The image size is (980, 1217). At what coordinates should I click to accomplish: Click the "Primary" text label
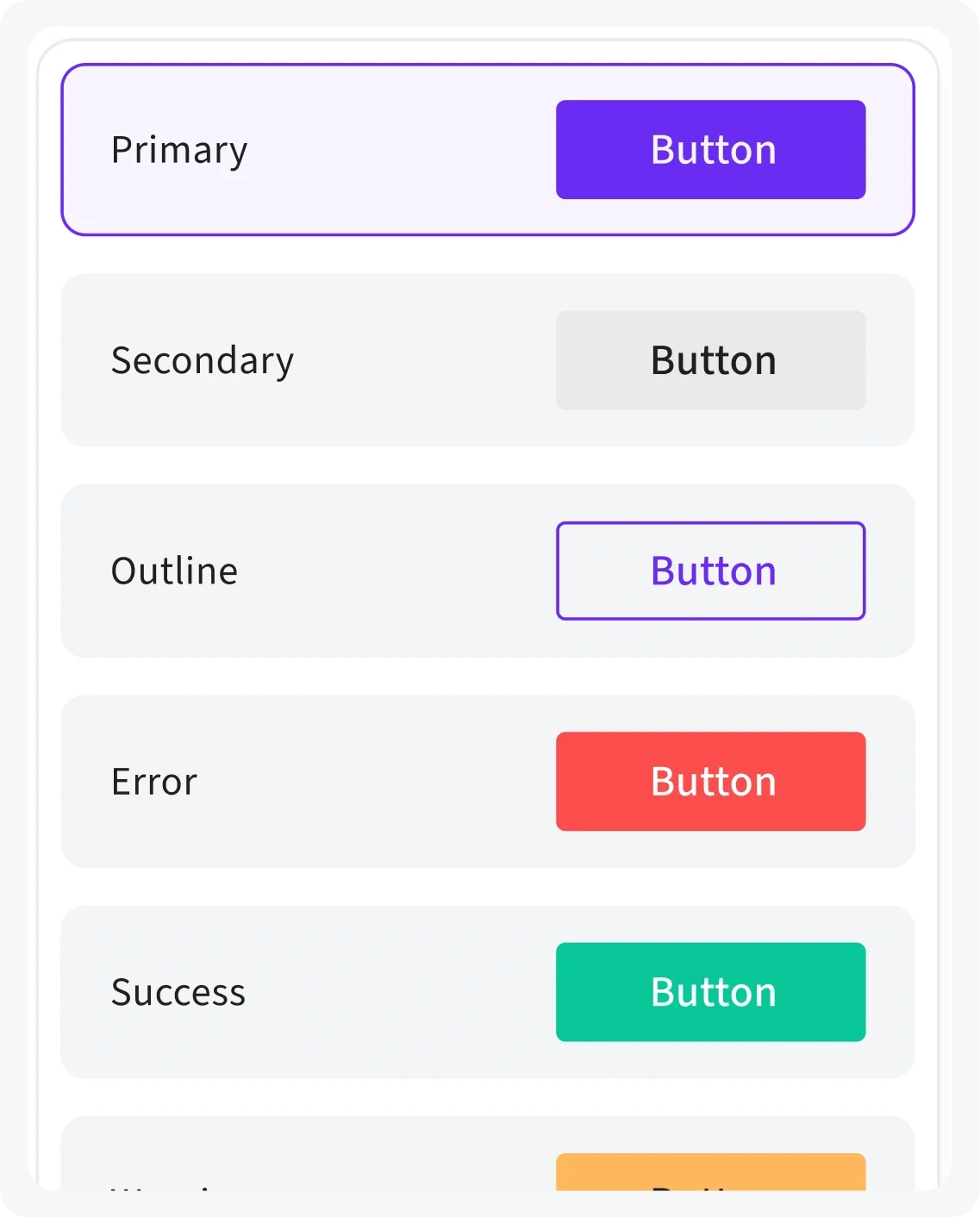[179, 151]
